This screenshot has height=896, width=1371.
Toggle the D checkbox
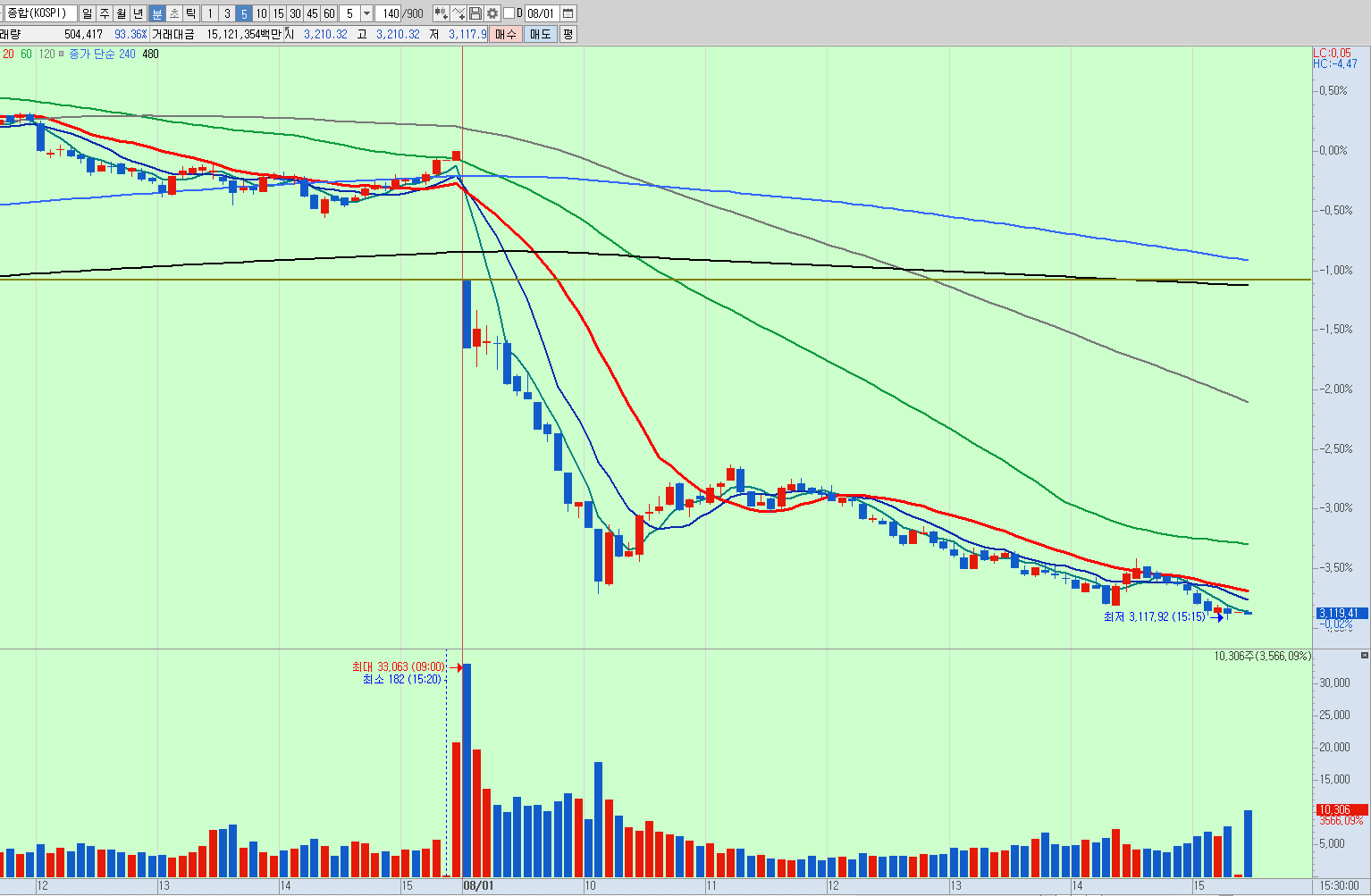coord(509,13)
